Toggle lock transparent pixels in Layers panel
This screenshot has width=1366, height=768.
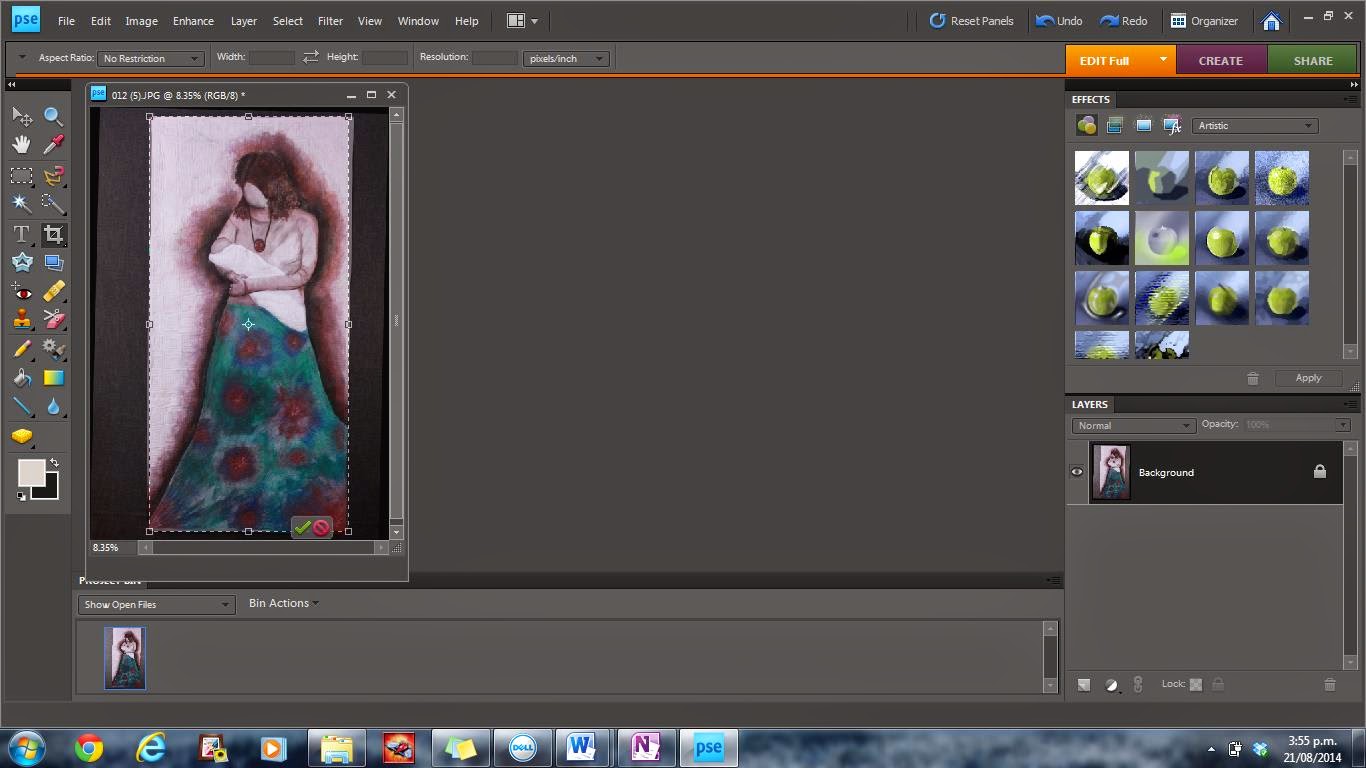pyautogui.click(x=1196, y=685)
